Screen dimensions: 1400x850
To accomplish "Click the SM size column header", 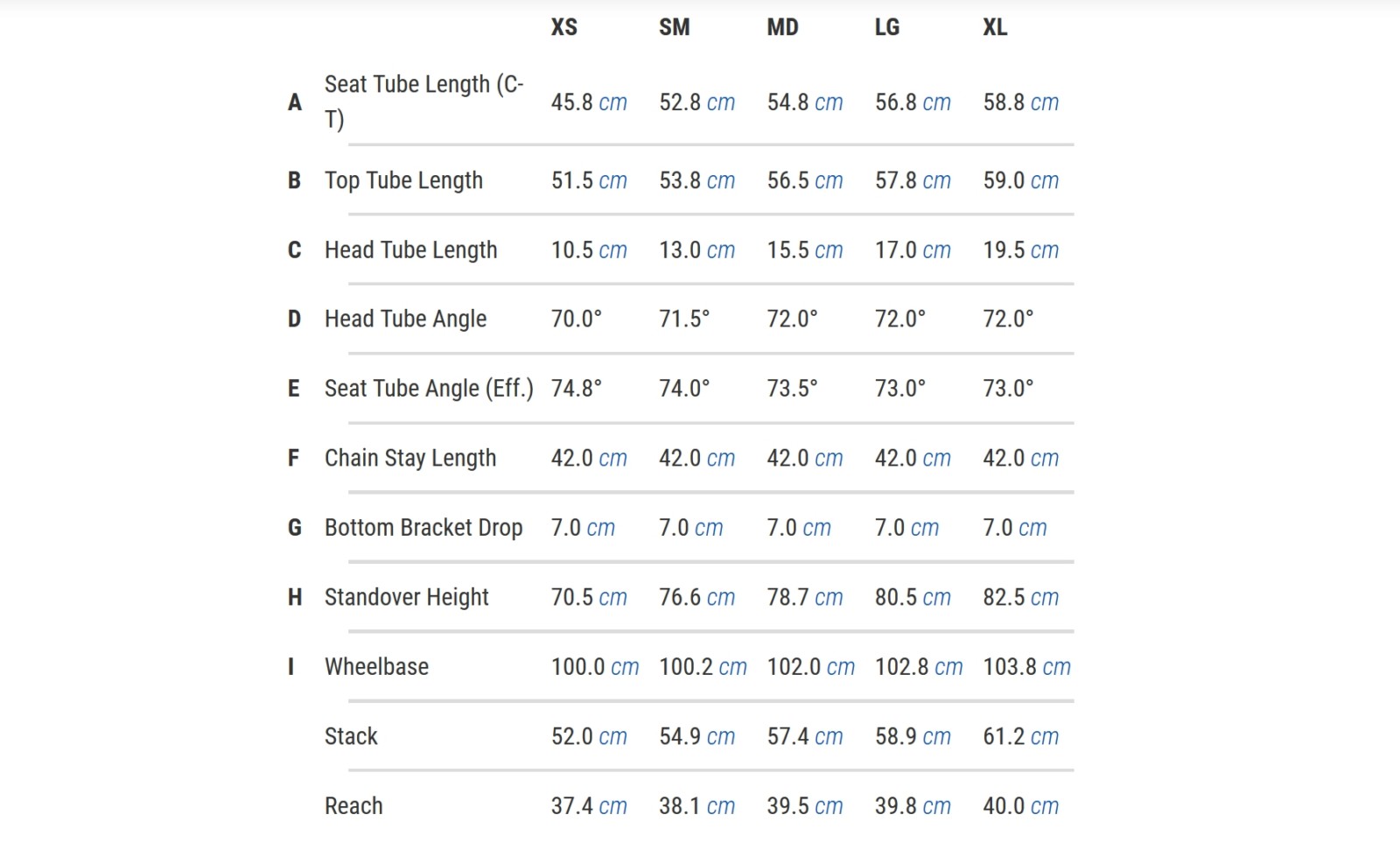I will click(x=674, y=27).
